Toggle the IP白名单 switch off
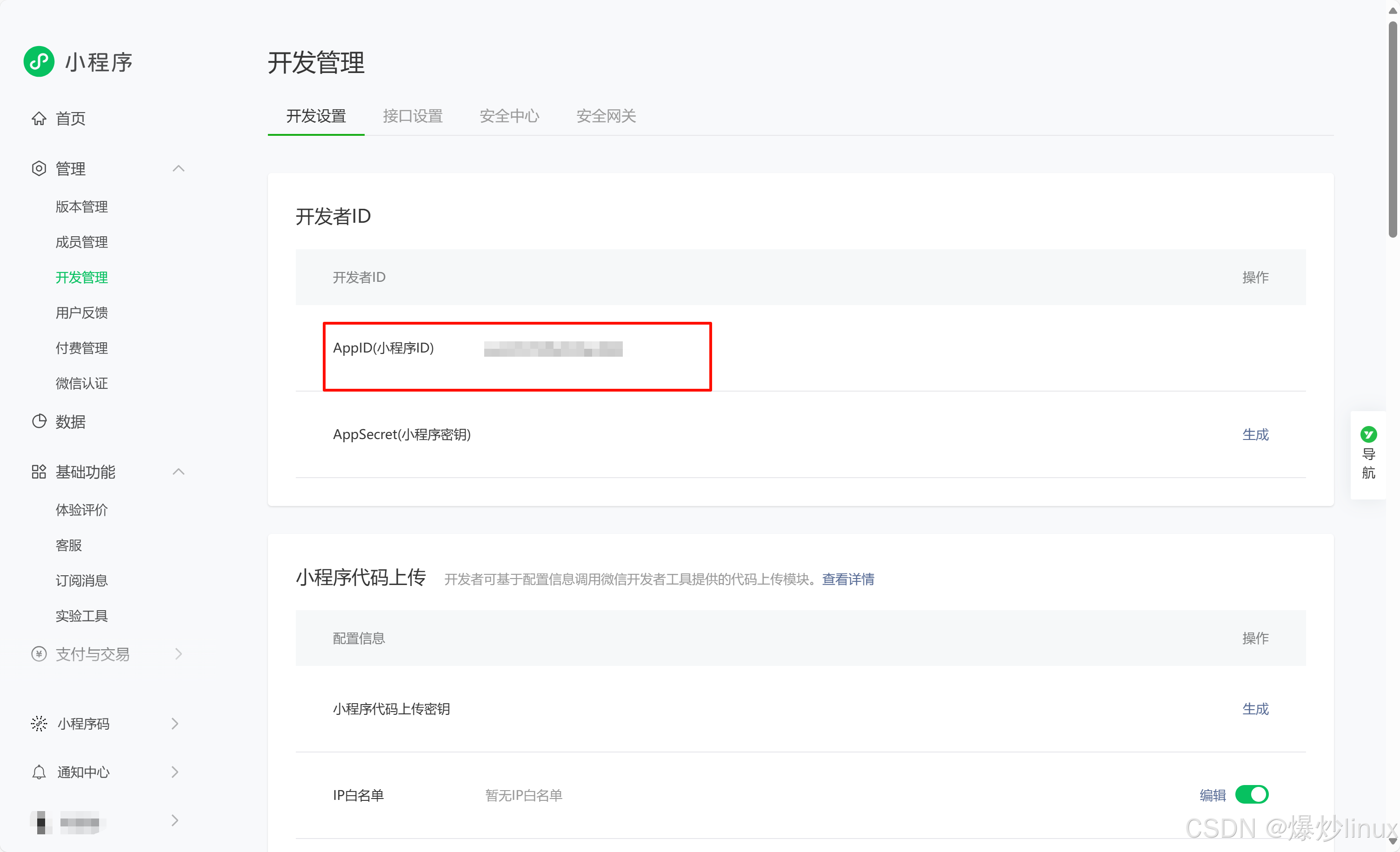 [1252, 795]
